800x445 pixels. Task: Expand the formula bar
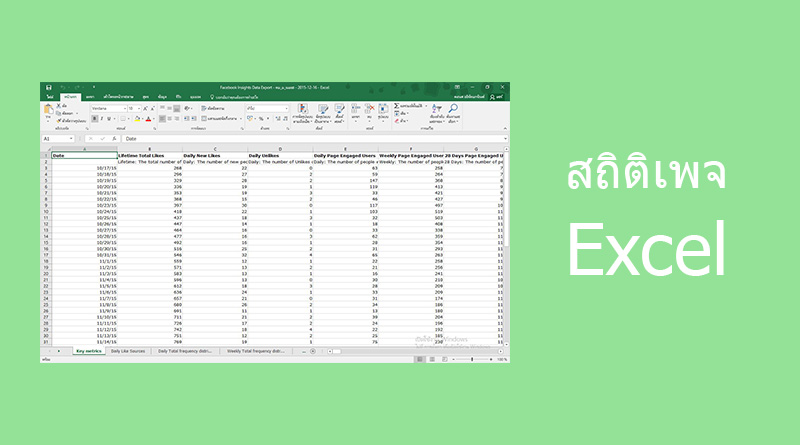point(505,139)
